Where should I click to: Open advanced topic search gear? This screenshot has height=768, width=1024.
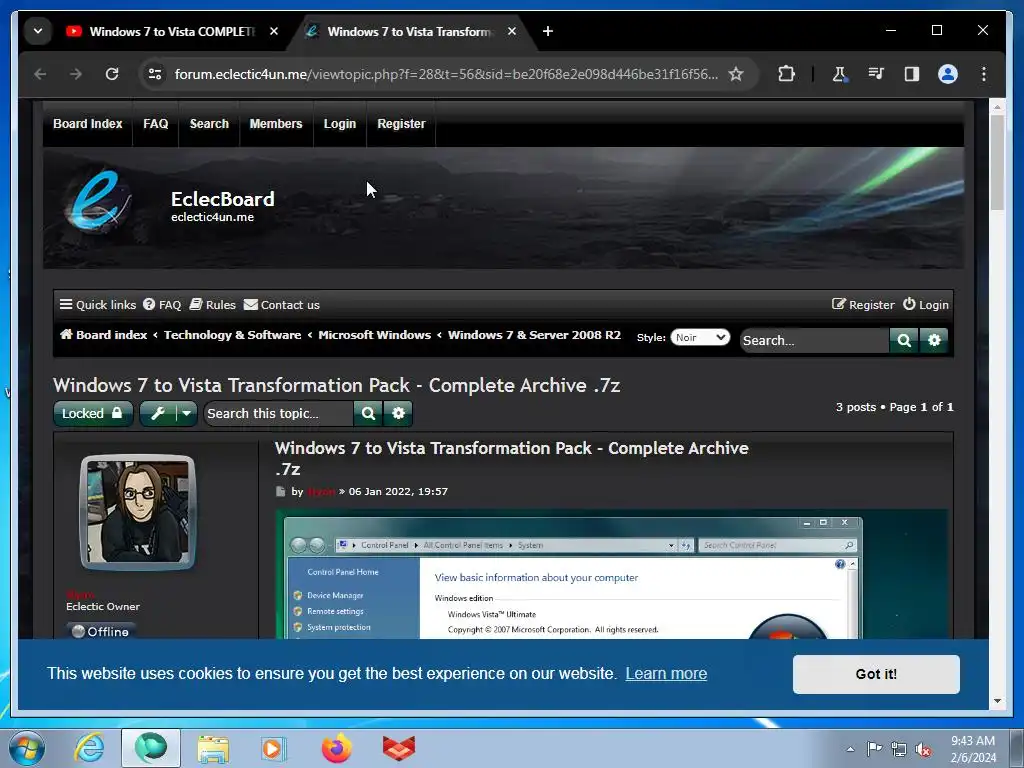[398, 413]
